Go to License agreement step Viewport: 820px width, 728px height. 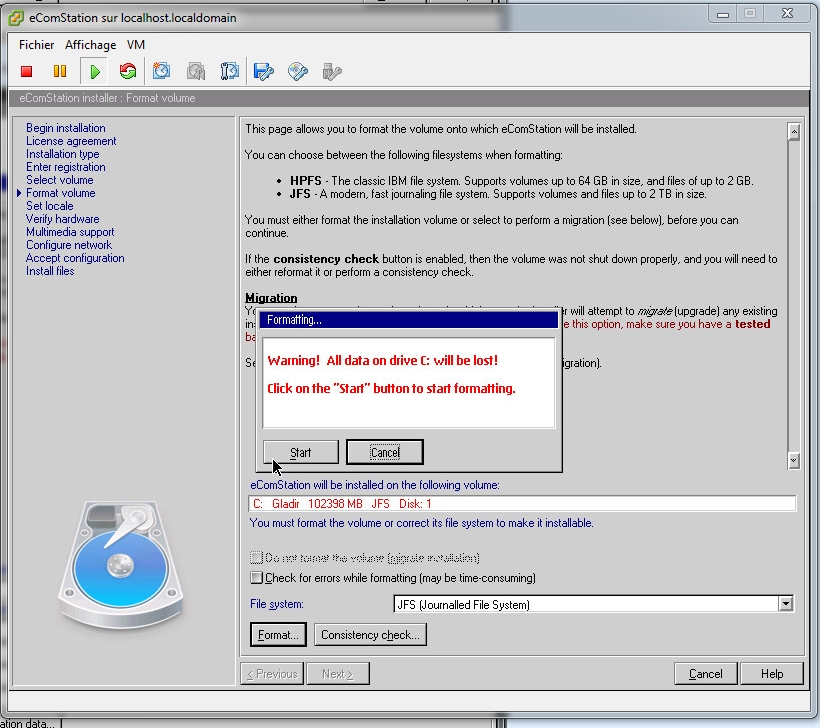pos(71,141)
